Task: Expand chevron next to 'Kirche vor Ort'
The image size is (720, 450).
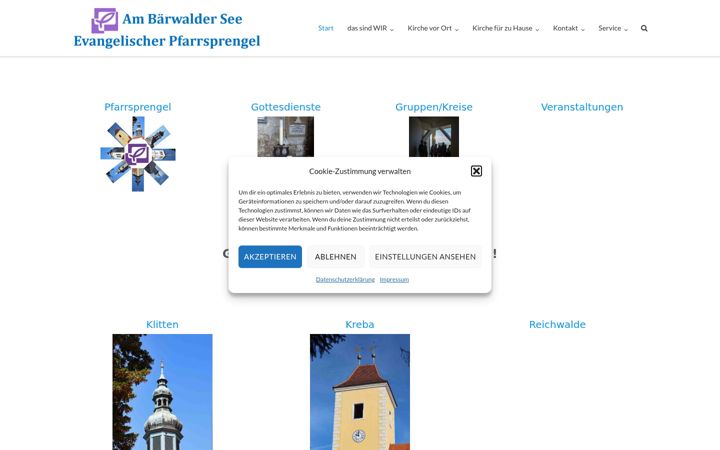Action: (x=456, y=29)
